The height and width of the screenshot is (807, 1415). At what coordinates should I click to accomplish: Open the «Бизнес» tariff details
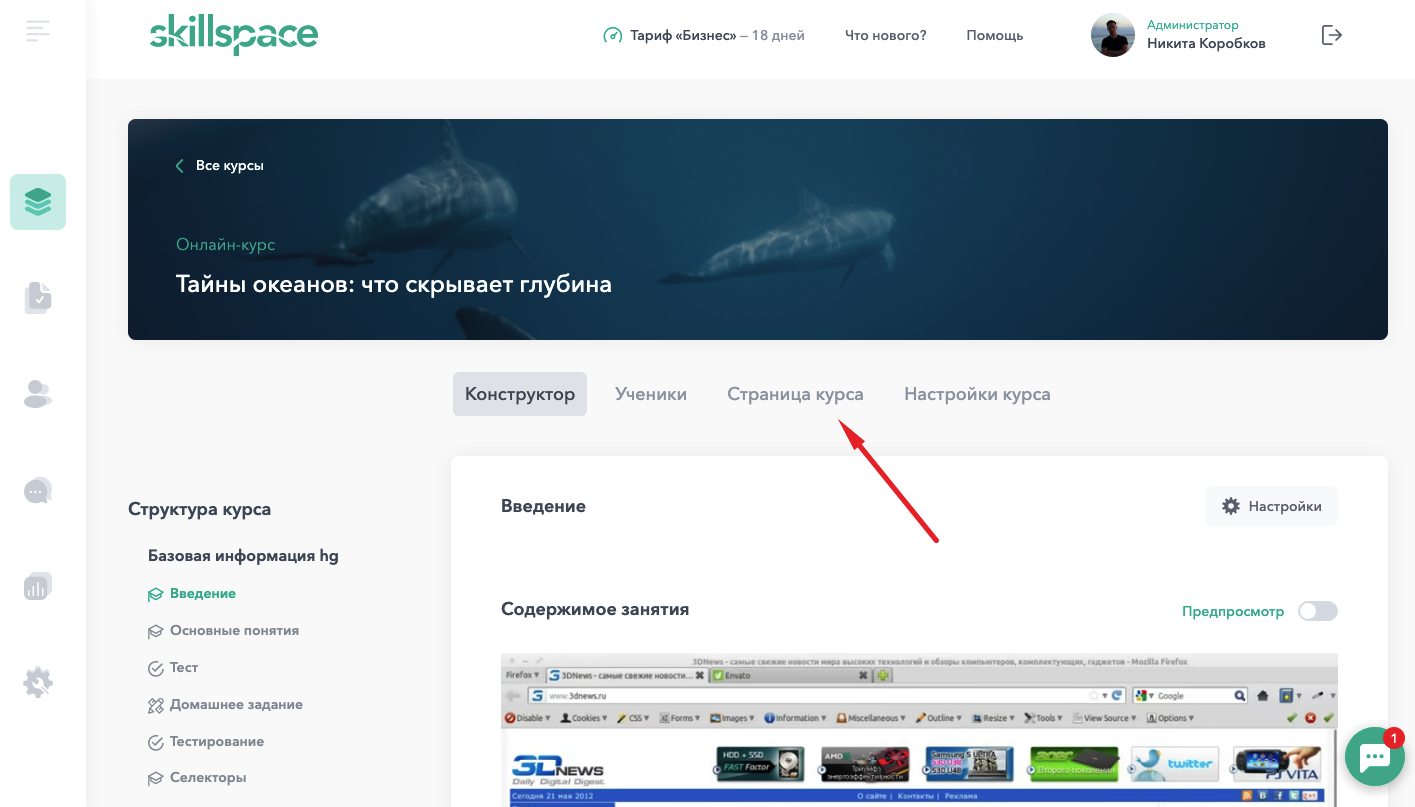pyautogui.click(x=704, y=35)
